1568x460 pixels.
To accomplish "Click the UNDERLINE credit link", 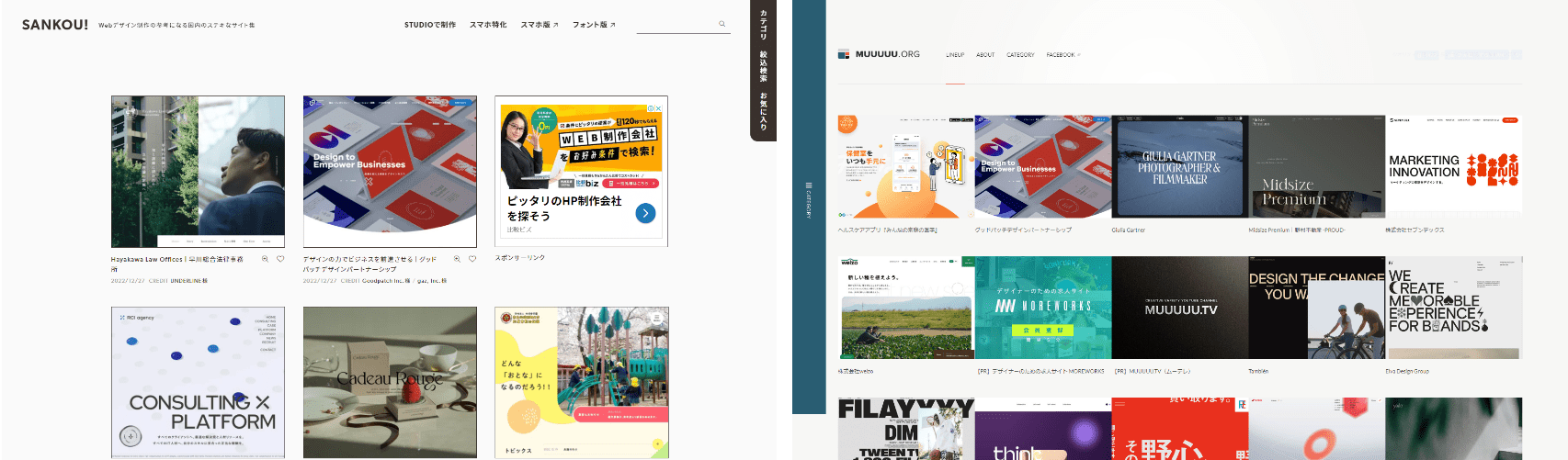I will point(190,281).
